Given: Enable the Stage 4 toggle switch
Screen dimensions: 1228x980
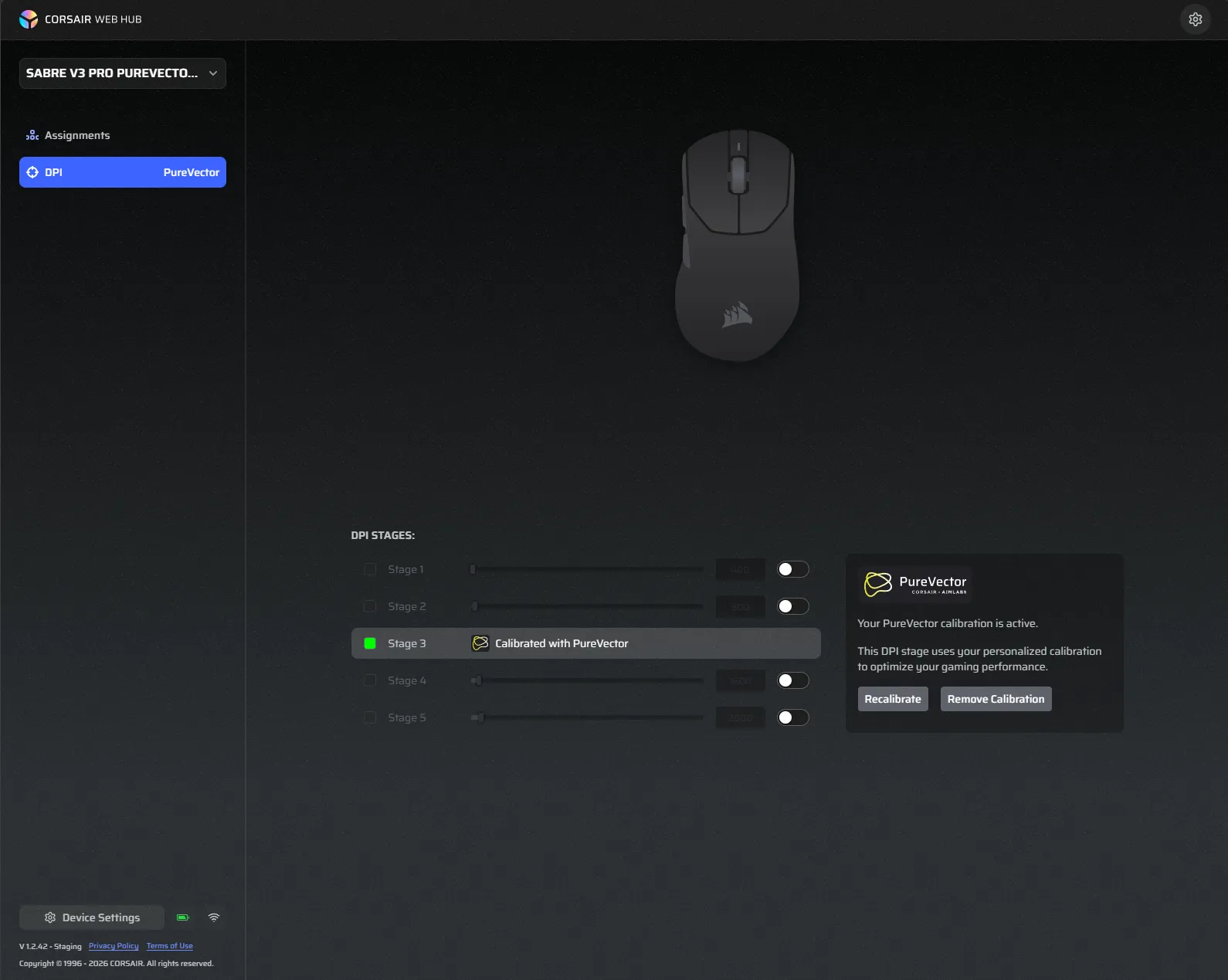Looking at the screenshot, I should pyautogui.click(x=793, y=680).
